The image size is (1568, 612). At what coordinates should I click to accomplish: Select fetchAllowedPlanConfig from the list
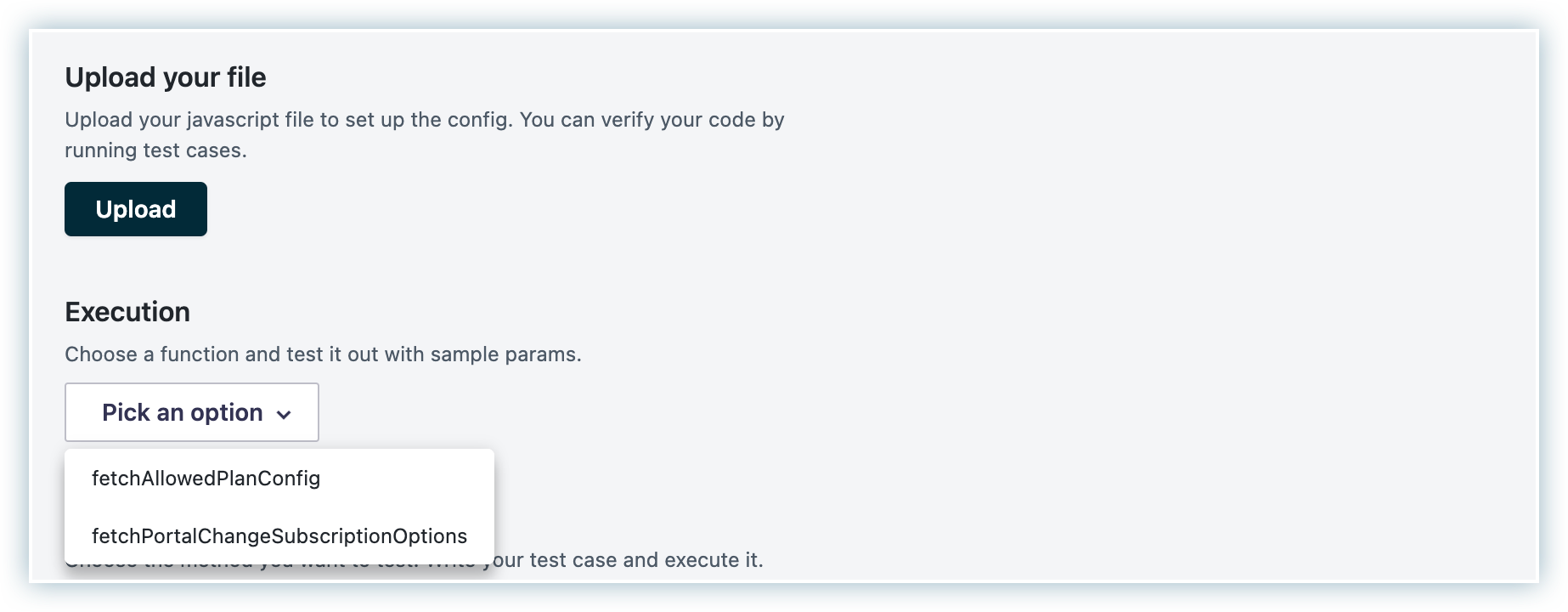coord(206,479)
